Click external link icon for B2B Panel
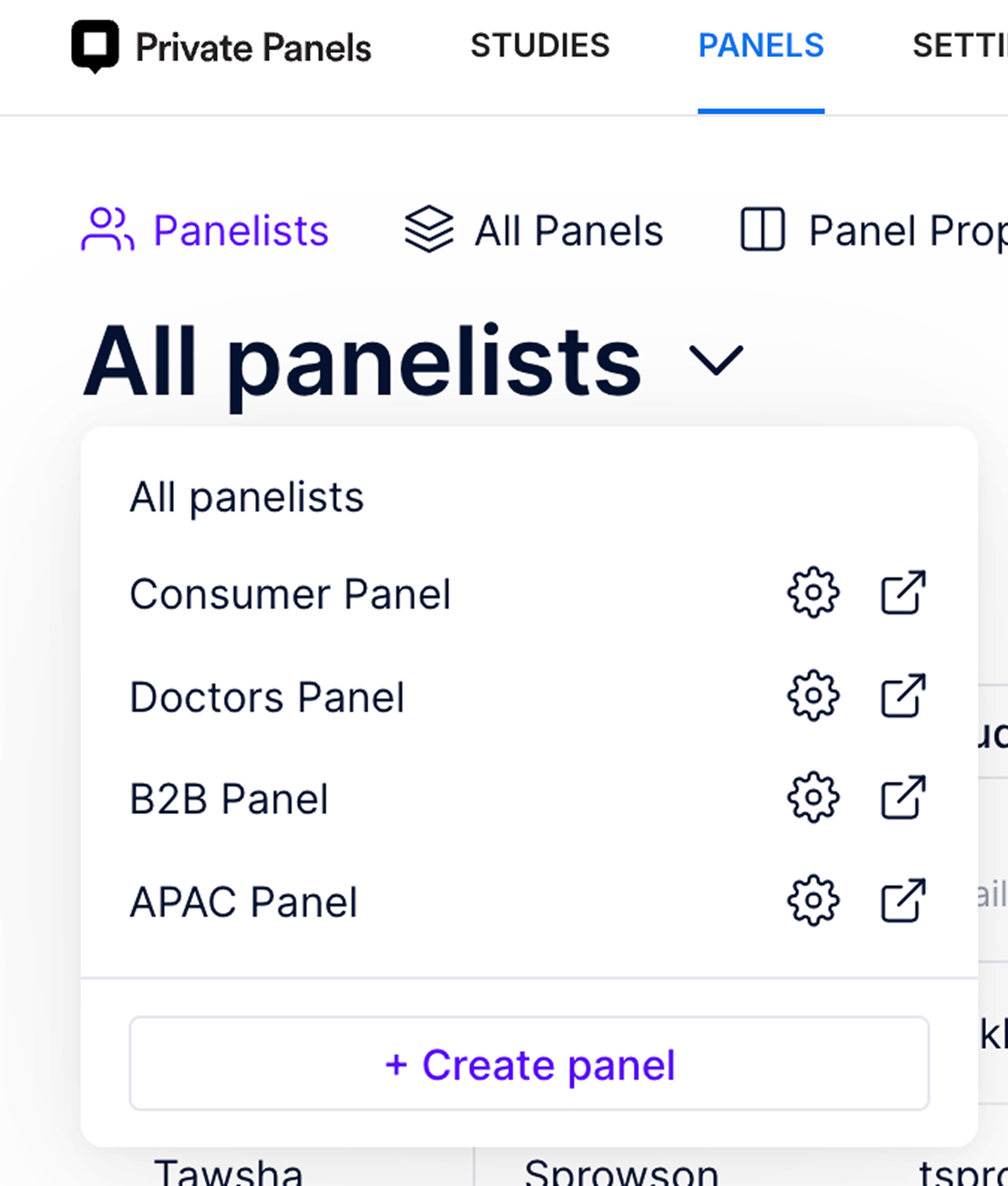 point(903,798)
